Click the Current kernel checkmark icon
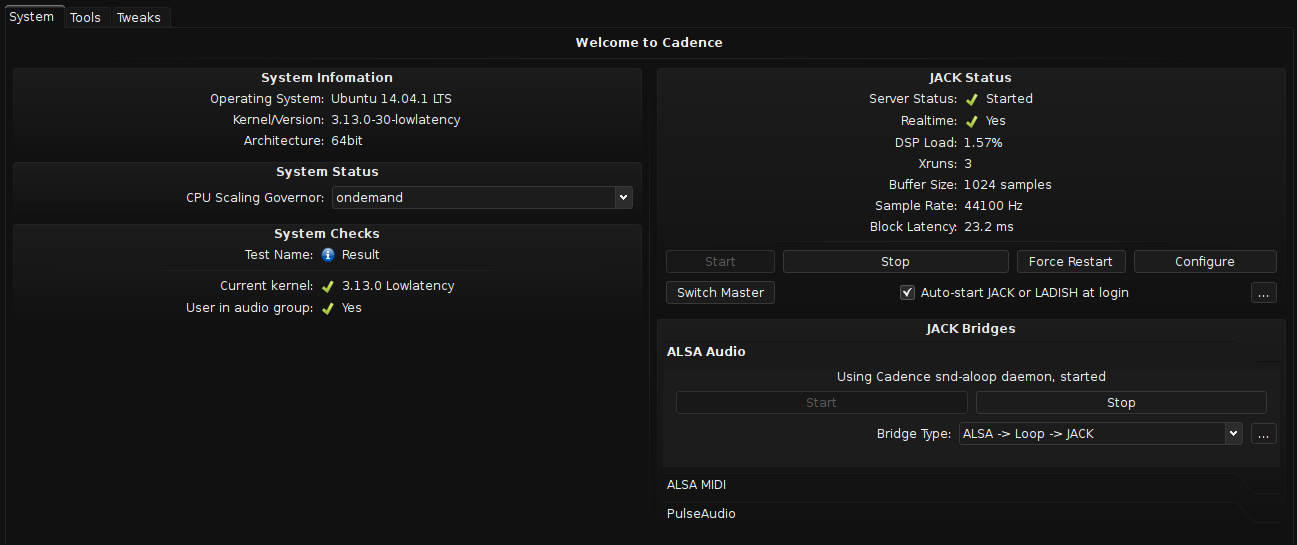 pyautogui.click(x=328, y=286)
